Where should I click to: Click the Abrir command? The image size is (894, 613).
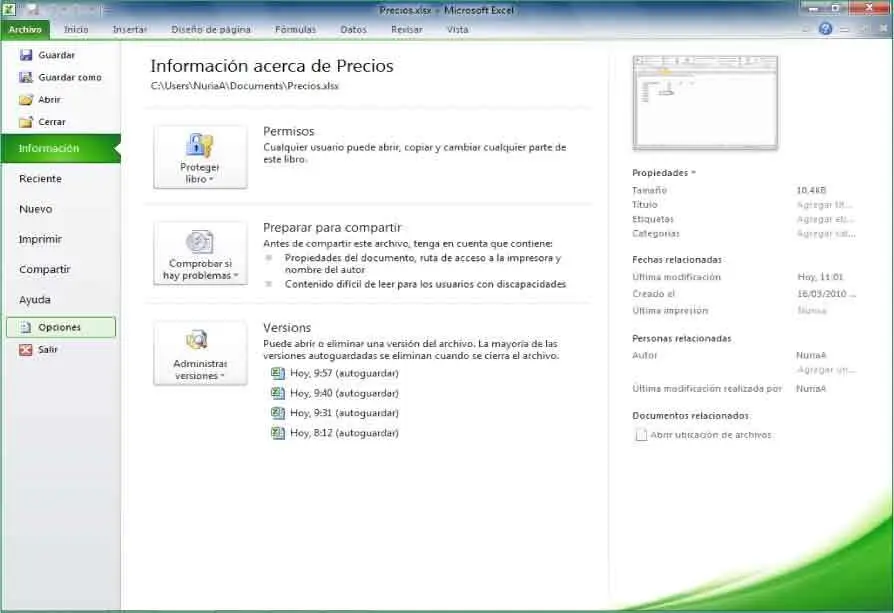pyautogui.click(x=49, y=100)
